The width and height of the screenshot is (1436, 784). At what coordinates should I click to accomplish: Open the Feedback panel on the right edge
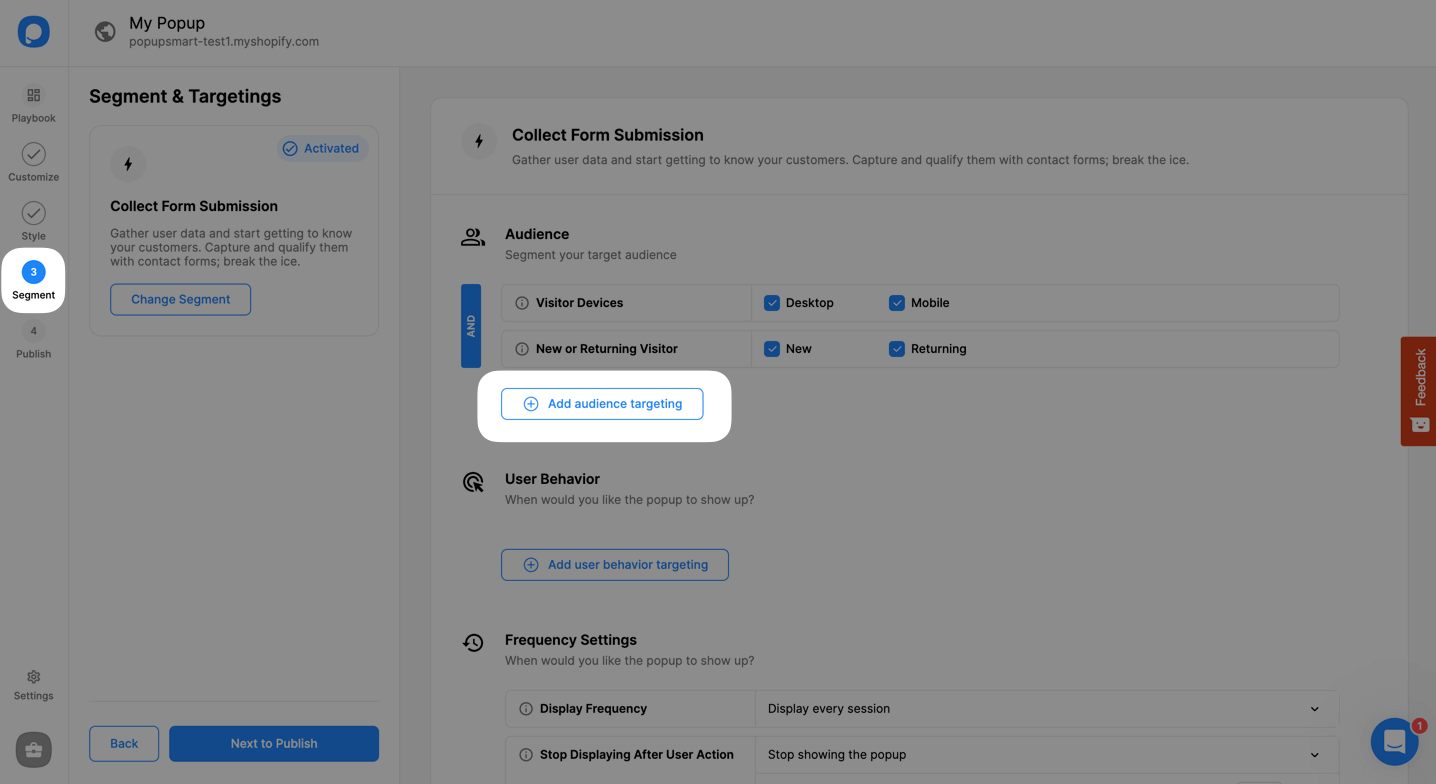(1419, 391)
